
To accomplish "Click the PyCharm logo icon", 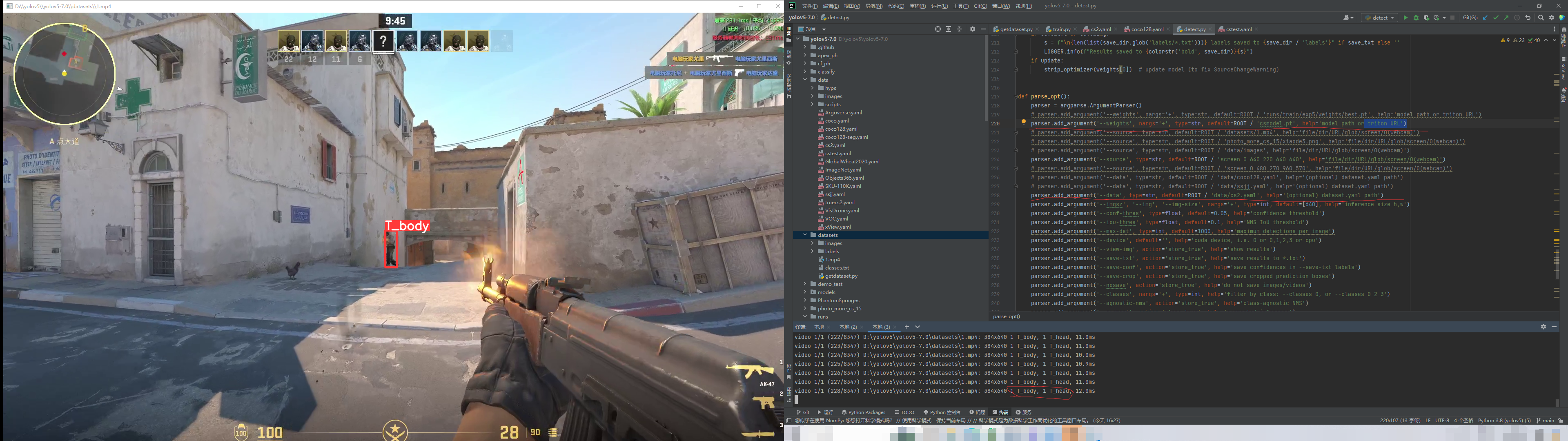I will click(x=793, y=6).
